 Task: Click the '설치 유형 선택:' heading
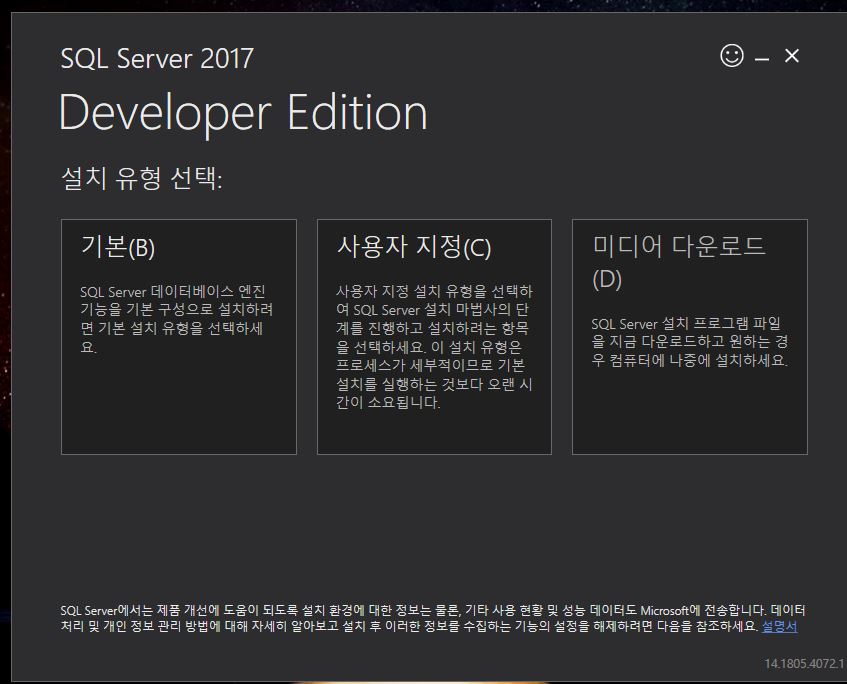pos(142,178)
